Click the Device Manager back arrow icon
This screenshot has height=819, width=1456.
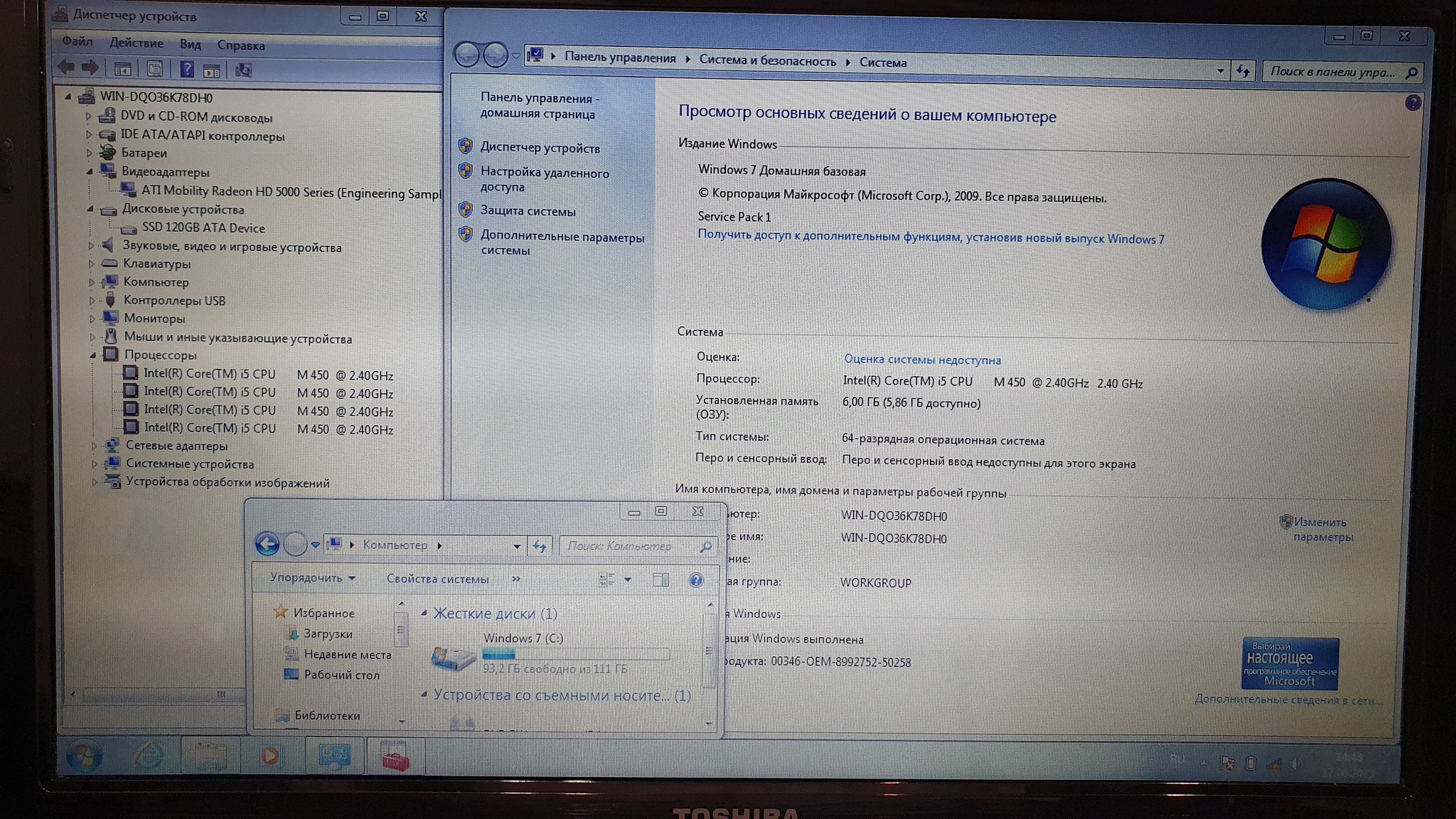66,68
